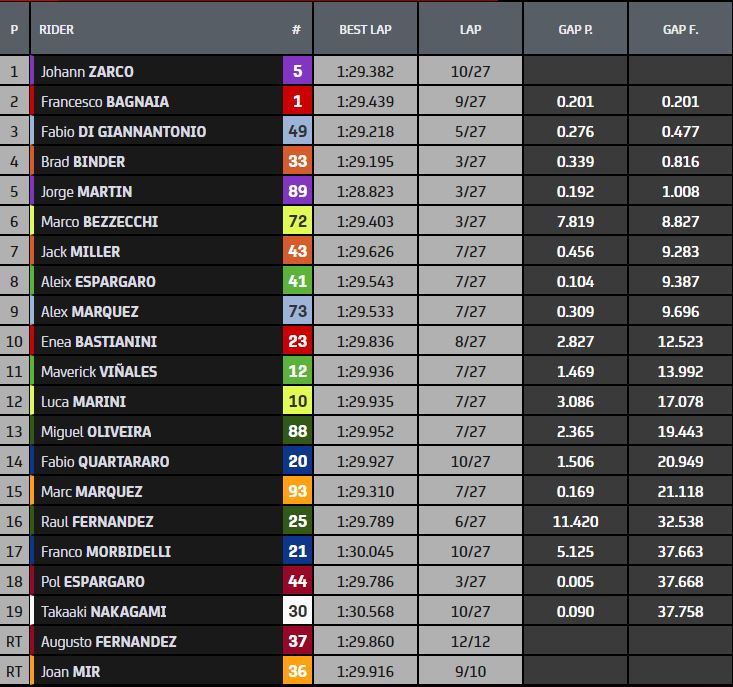Click the Brad Binder rider name
This screenshot has height=687, width=733.
[83, 161]
